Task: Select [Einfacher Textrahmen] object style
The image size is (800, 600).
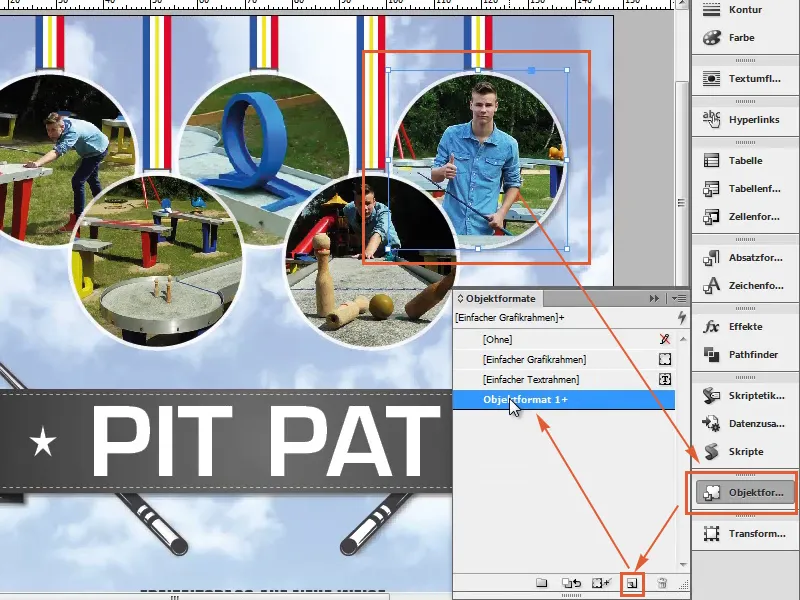Action: point(564,380)
